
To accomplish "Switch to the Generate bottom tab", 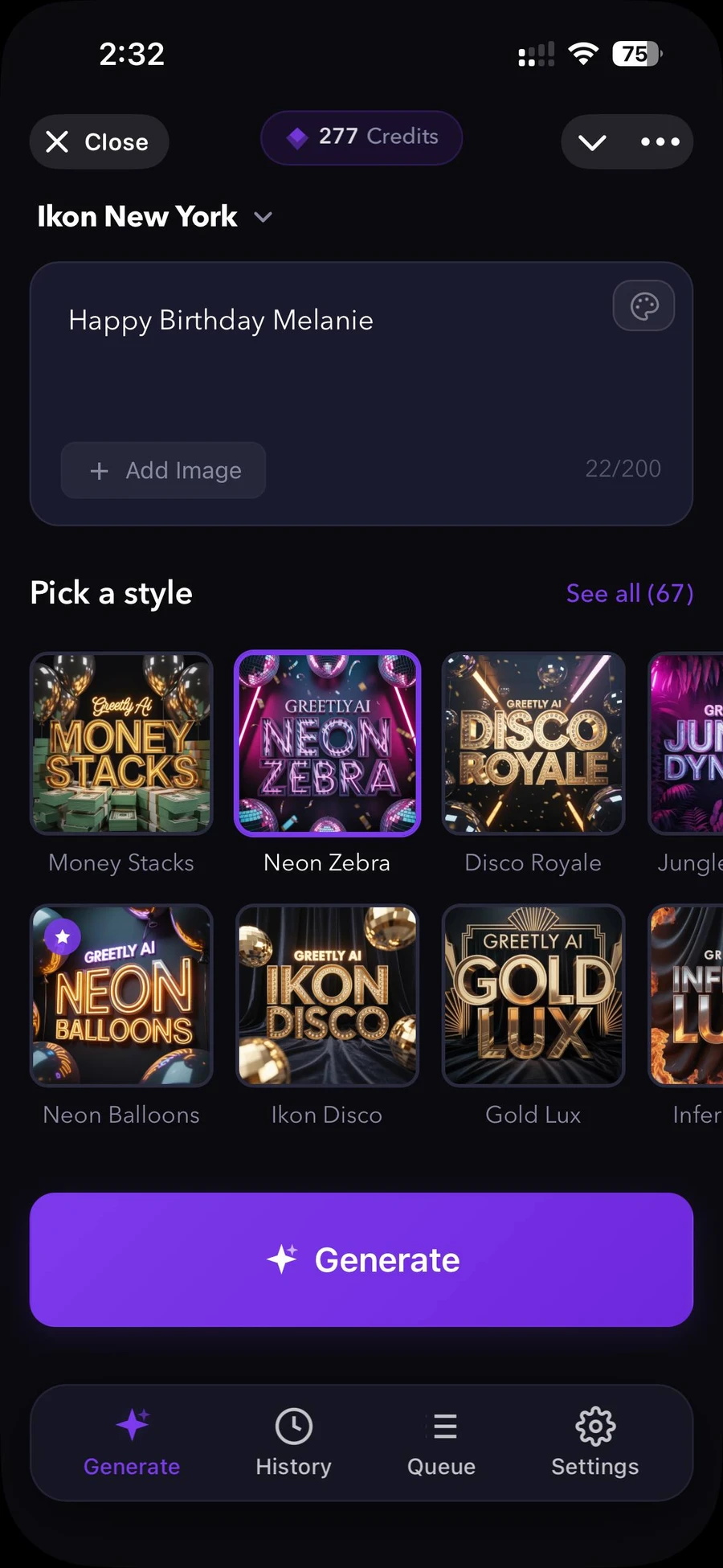I will (x=132, y=1443).
